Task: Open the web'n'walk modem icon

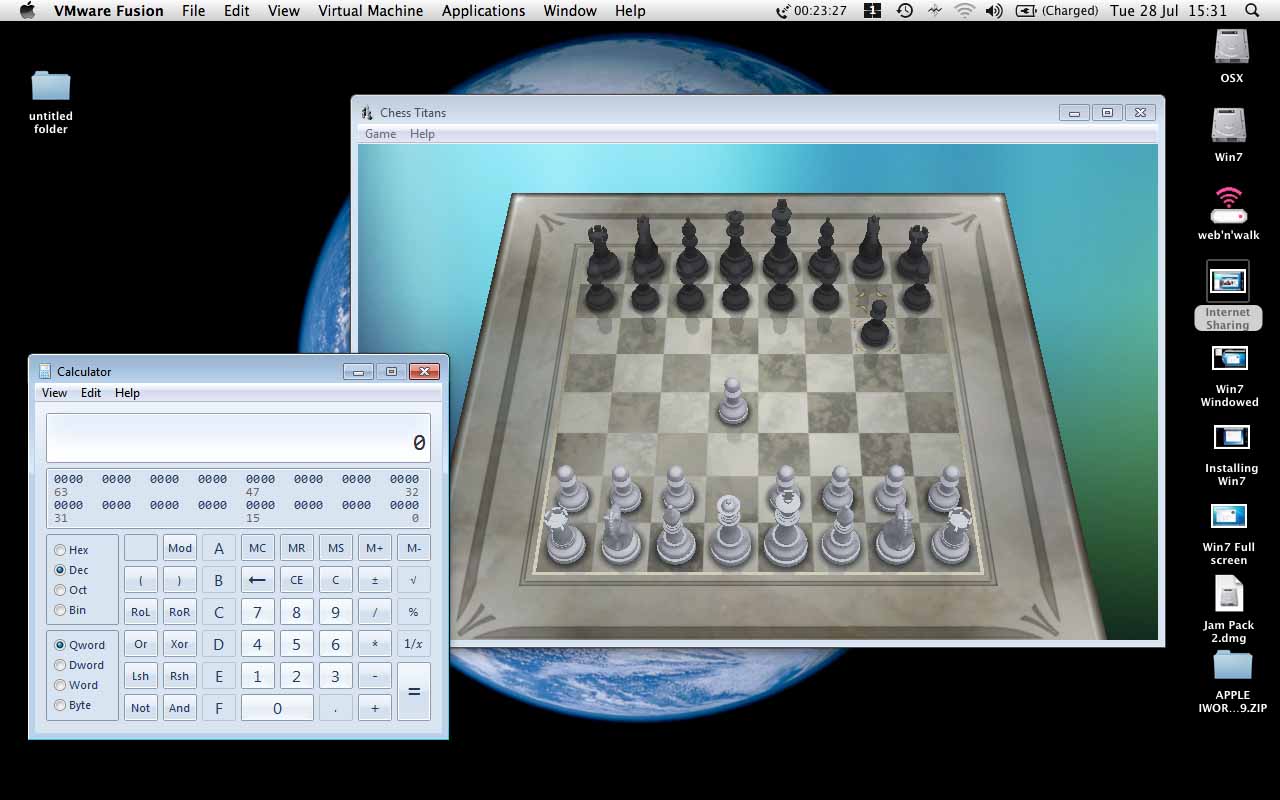Action: click(1228, 206)
